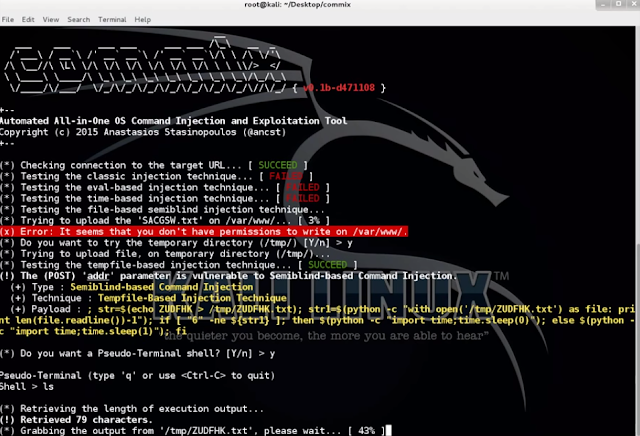Click the 'Trying to upload file, on temporary directory' line

click(165, 254)
